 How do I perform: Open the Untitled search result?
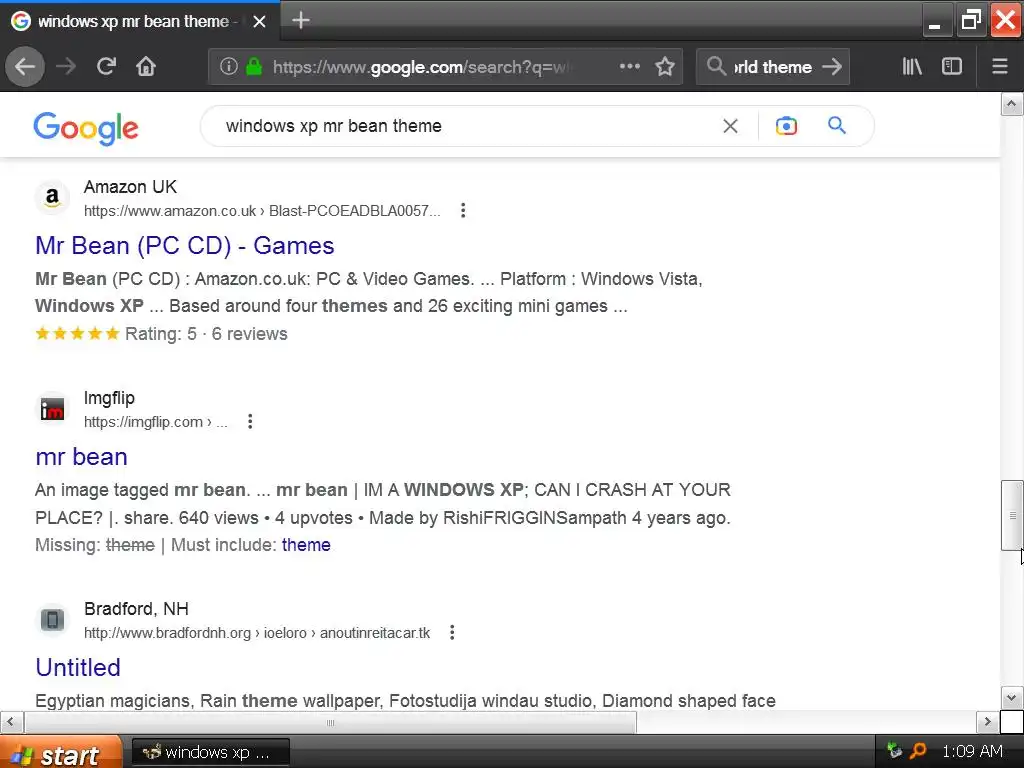(x=78, y=667)
